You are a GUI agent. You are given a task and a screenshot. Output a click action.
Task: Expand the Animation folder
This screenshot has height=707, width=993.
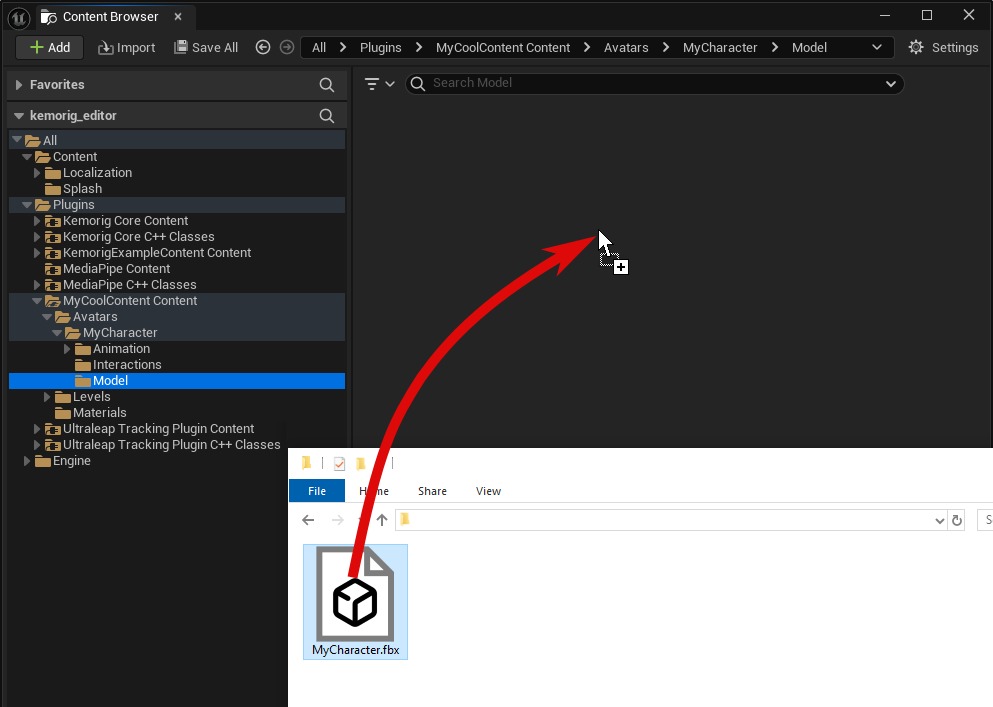67,349
